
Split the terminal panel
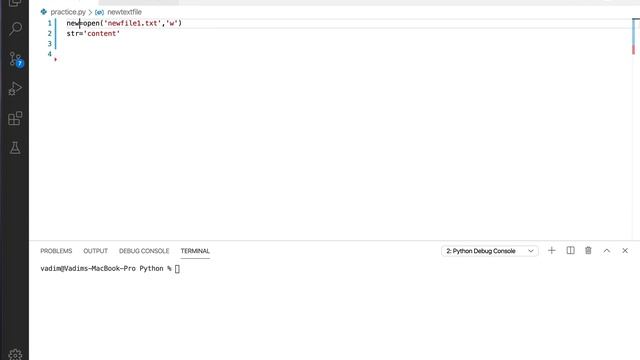click(570, 251)
